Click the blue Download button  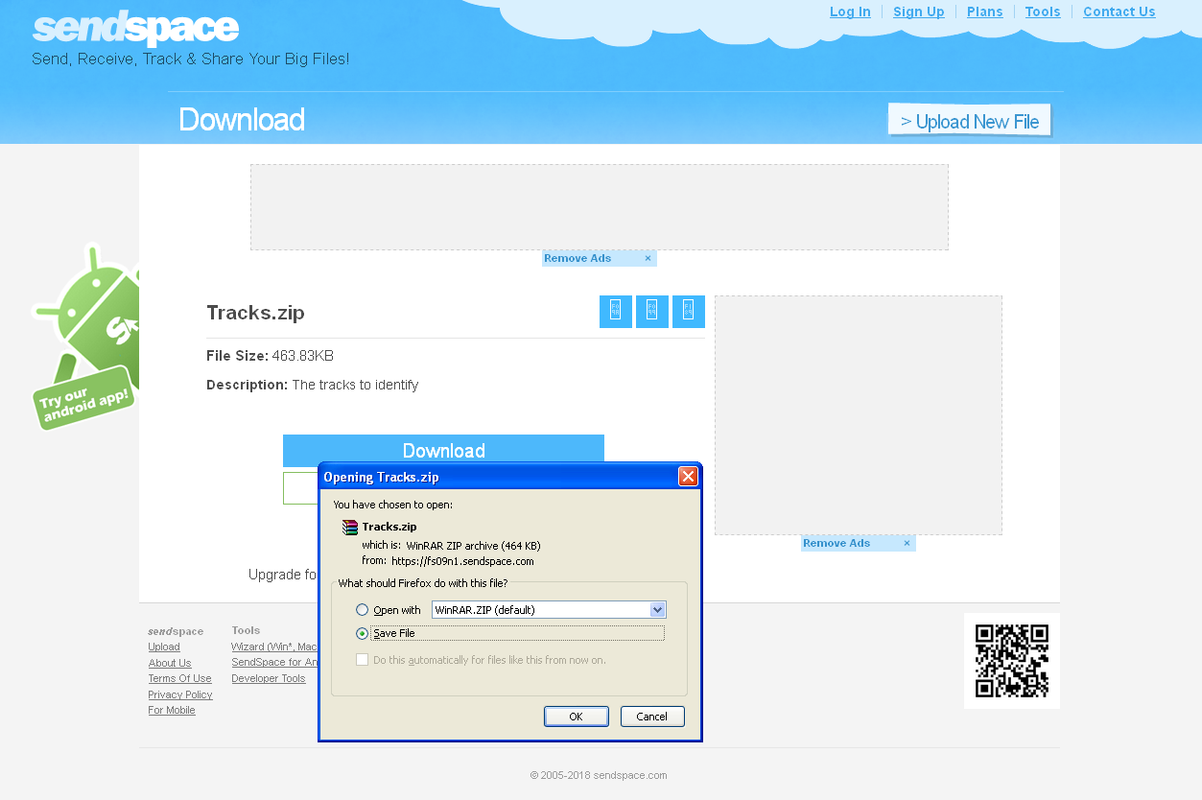coord(443,450)
